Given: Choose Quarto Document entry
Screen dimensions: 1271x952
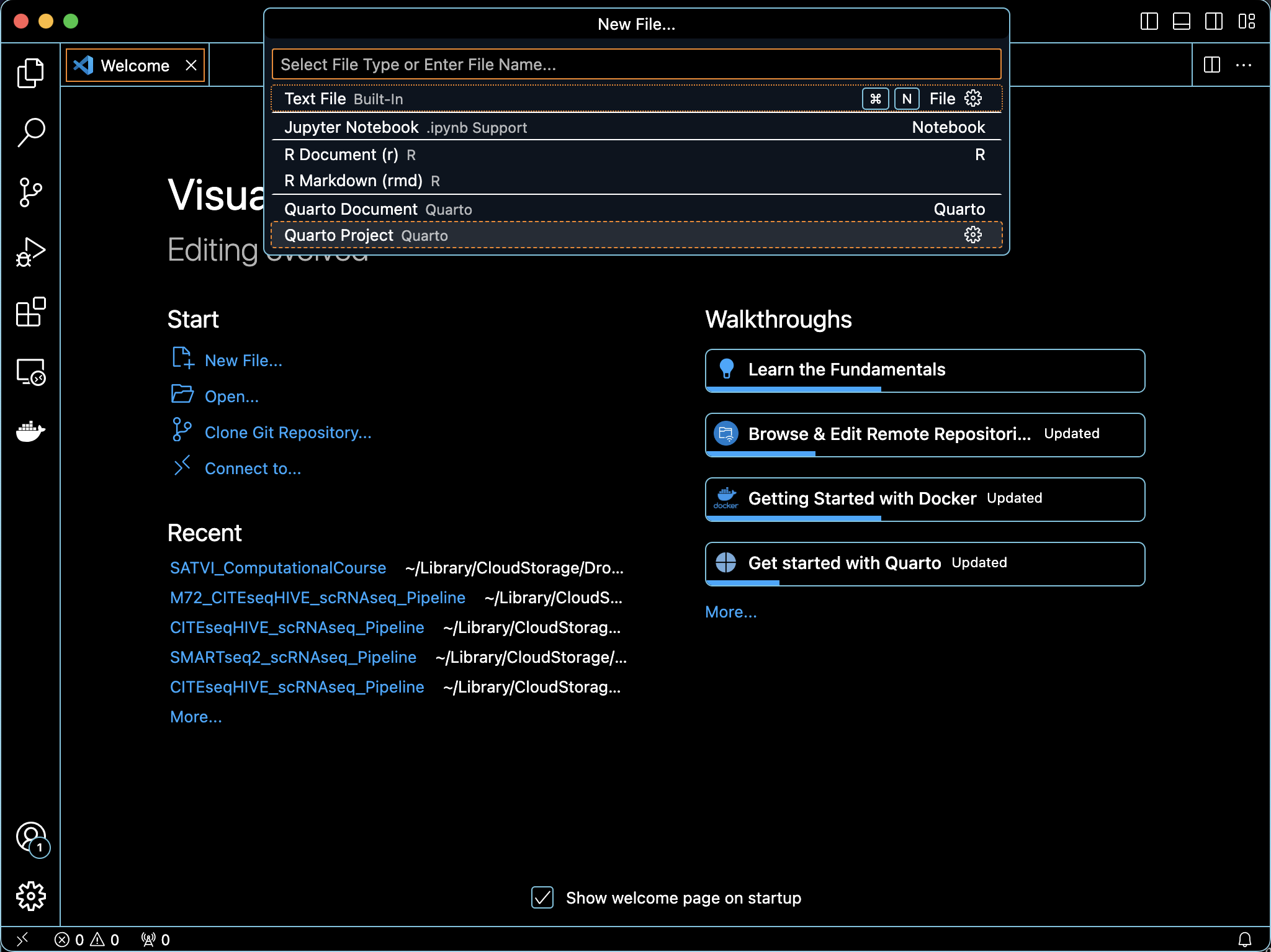Looking at the screenshot, I should click(x=637, y=209).
